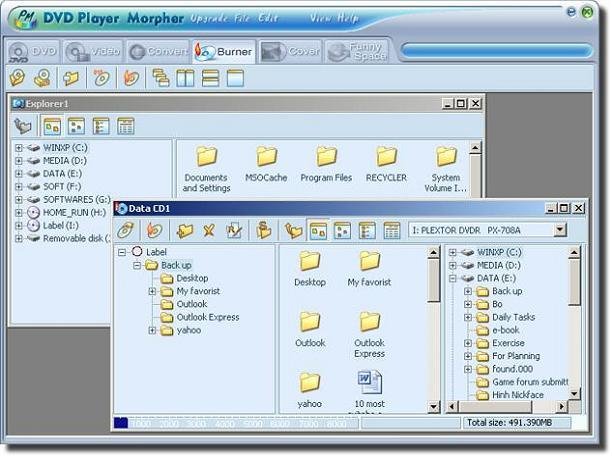Click scroll-down arrow of right drive tree

click(574, 394)
